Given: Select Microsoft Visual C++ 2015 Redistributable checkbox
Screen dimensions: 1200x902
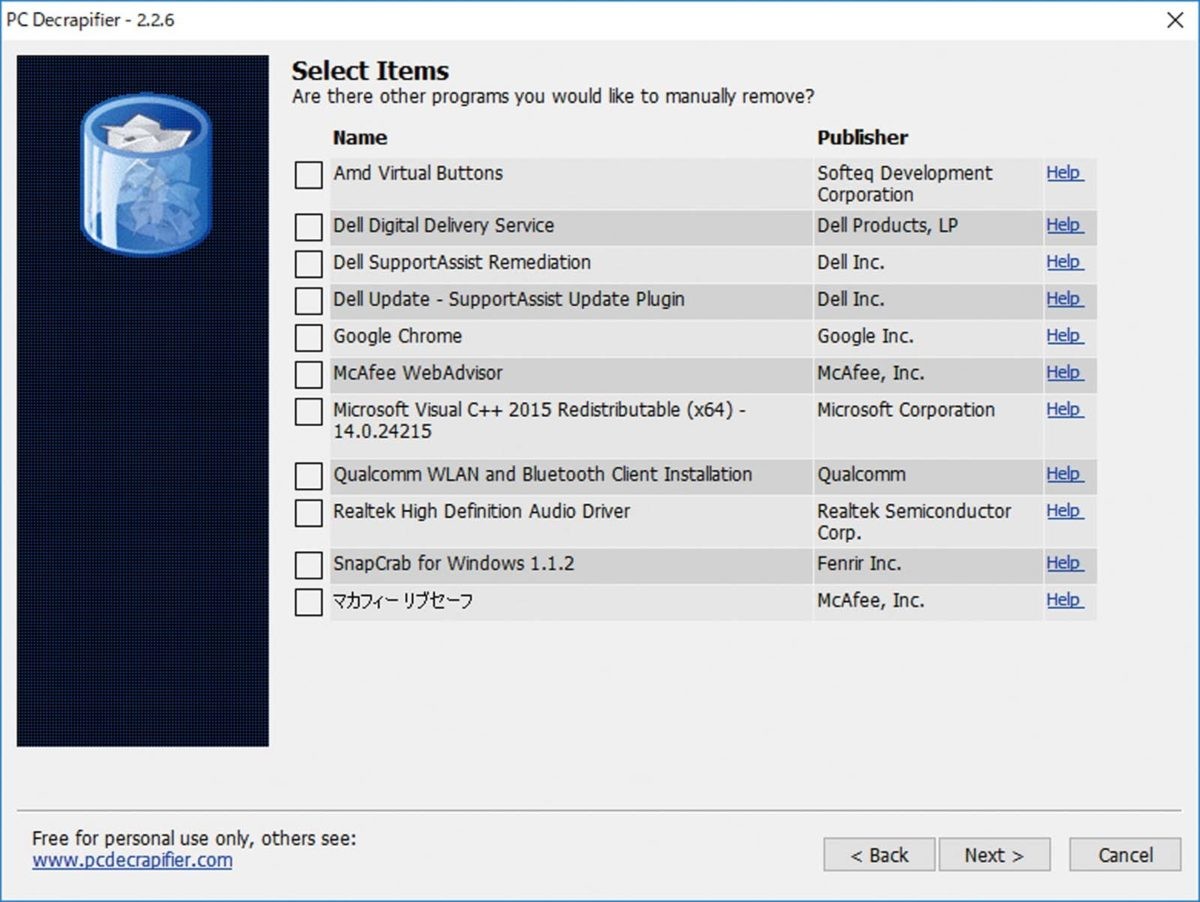Looking at the screenshot, I should tap(309, 412).
